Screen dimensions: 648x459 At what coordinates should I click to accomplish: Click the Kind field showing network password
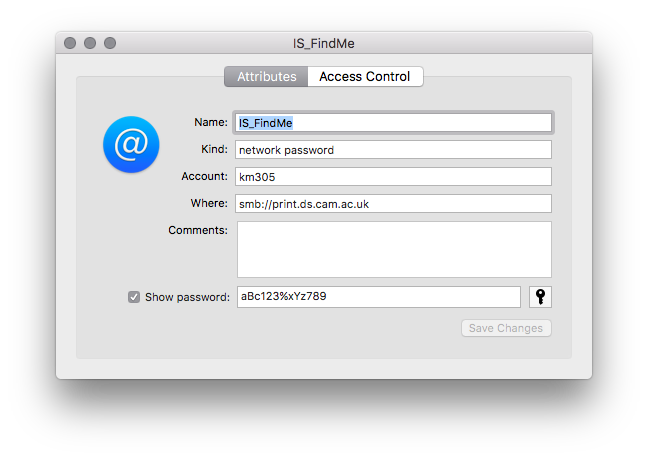click(x=393, y=150)
